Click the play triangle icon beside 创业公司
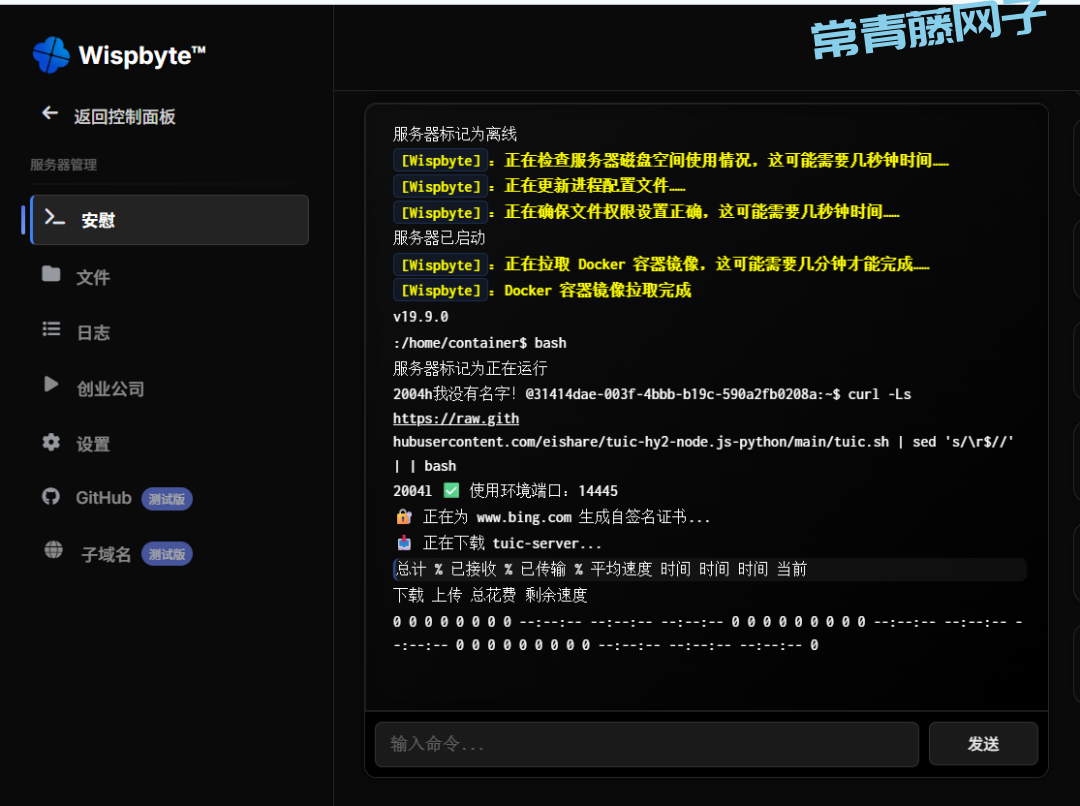Image resolution: width=1080 pixels, height=806 pixels. (x=51, y=385)
